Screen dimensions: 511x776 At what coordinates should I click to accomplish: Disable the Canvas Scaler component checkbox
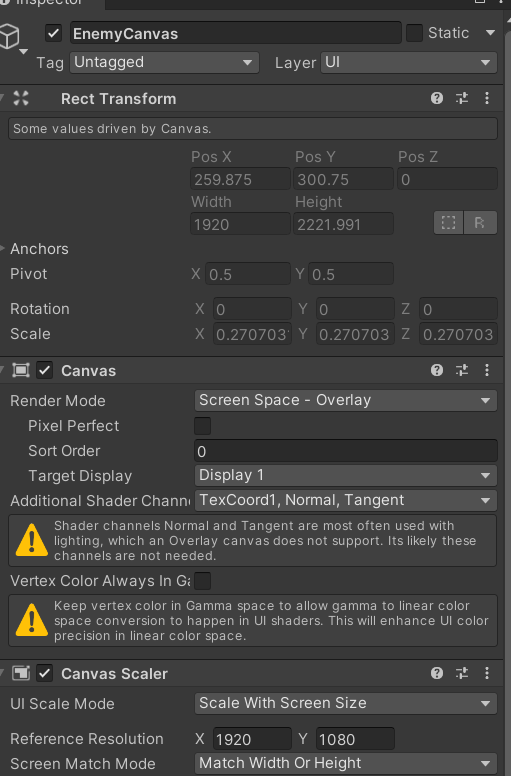click(45, 673)
